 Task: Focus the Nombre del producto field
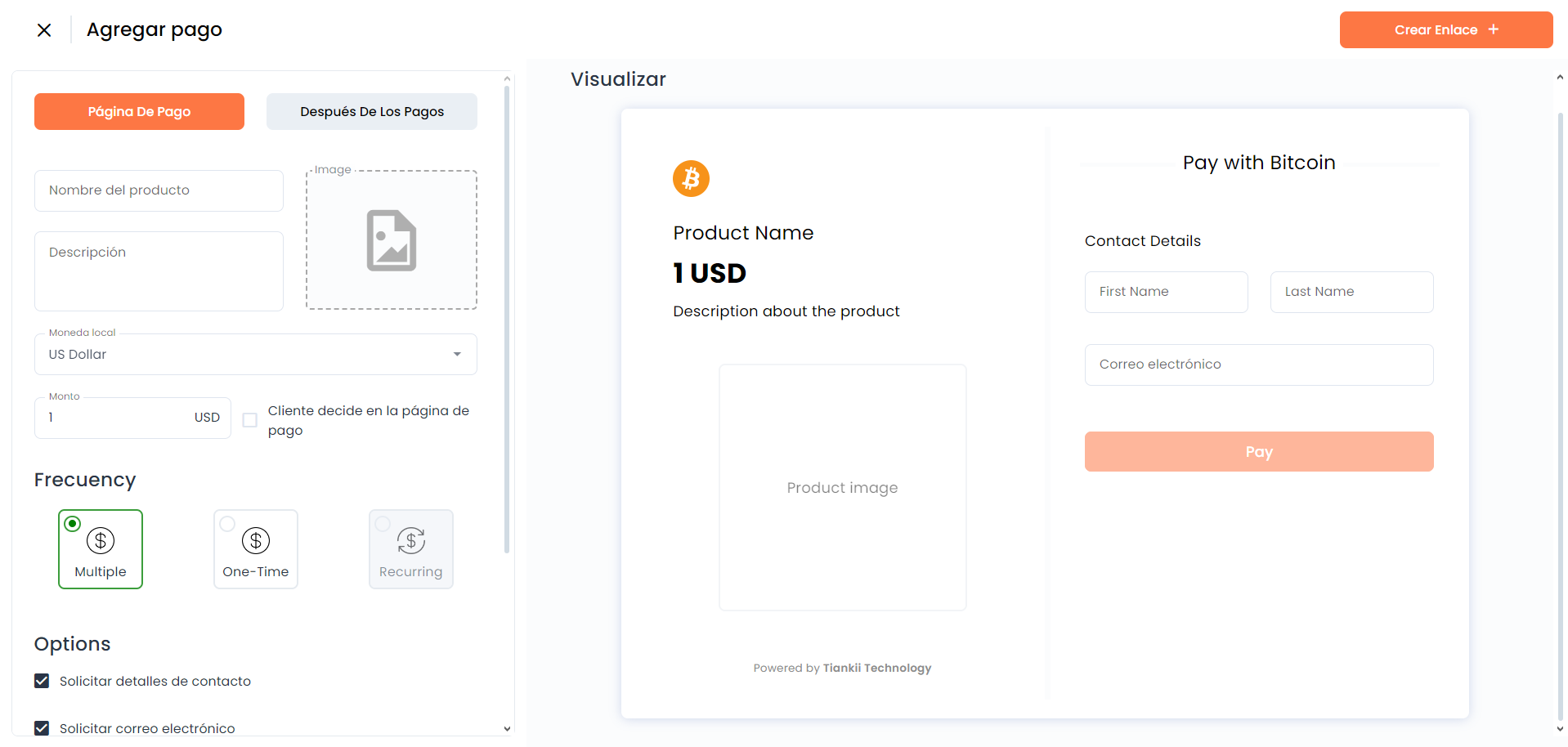click(x=159, y=190)
